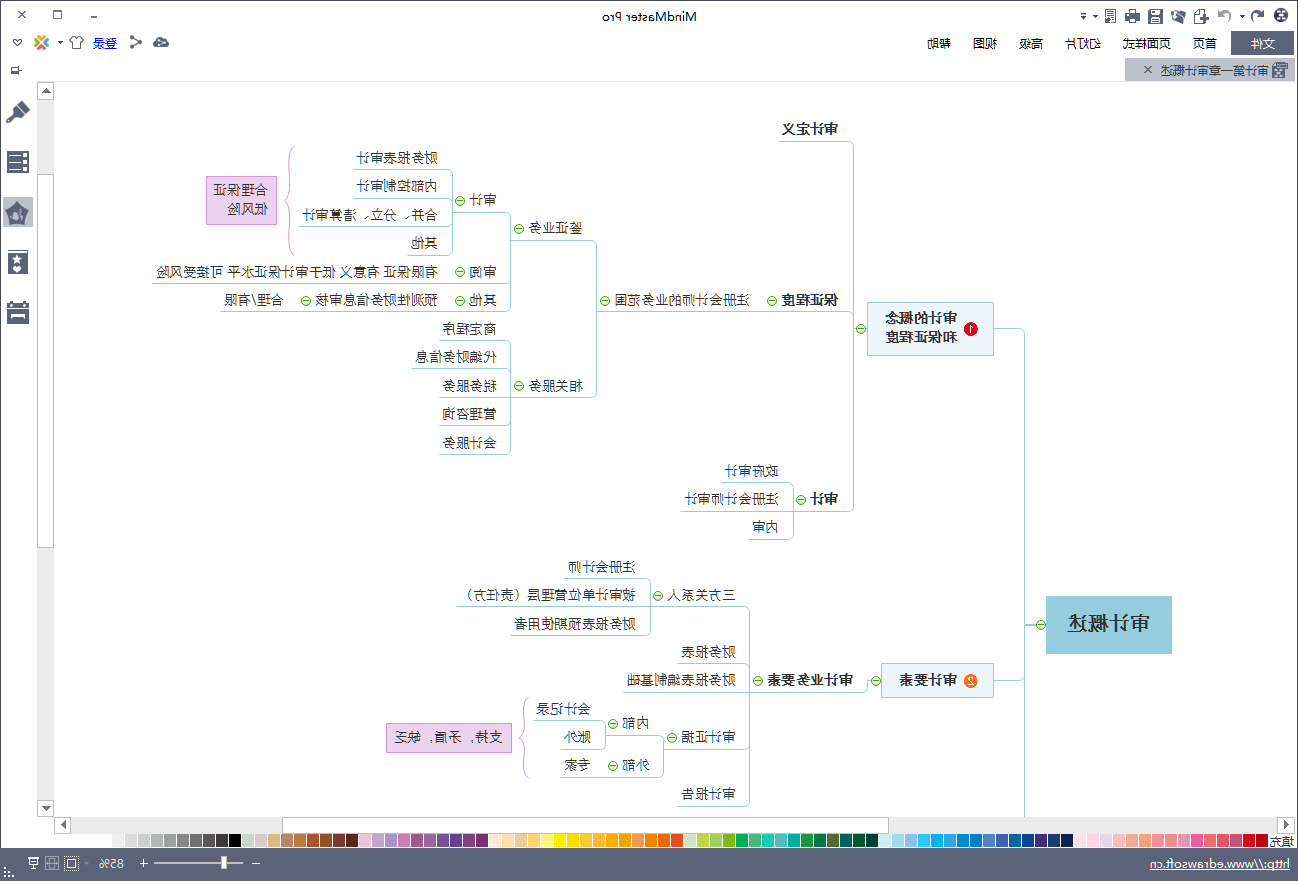Click the export document icon in title bar

click(x=1110, y=16)
